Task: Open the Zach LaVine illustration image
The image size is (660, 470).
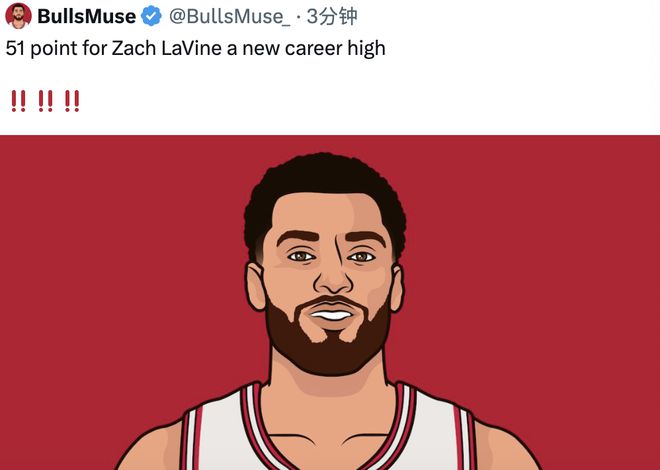Action: click(330, 300)
